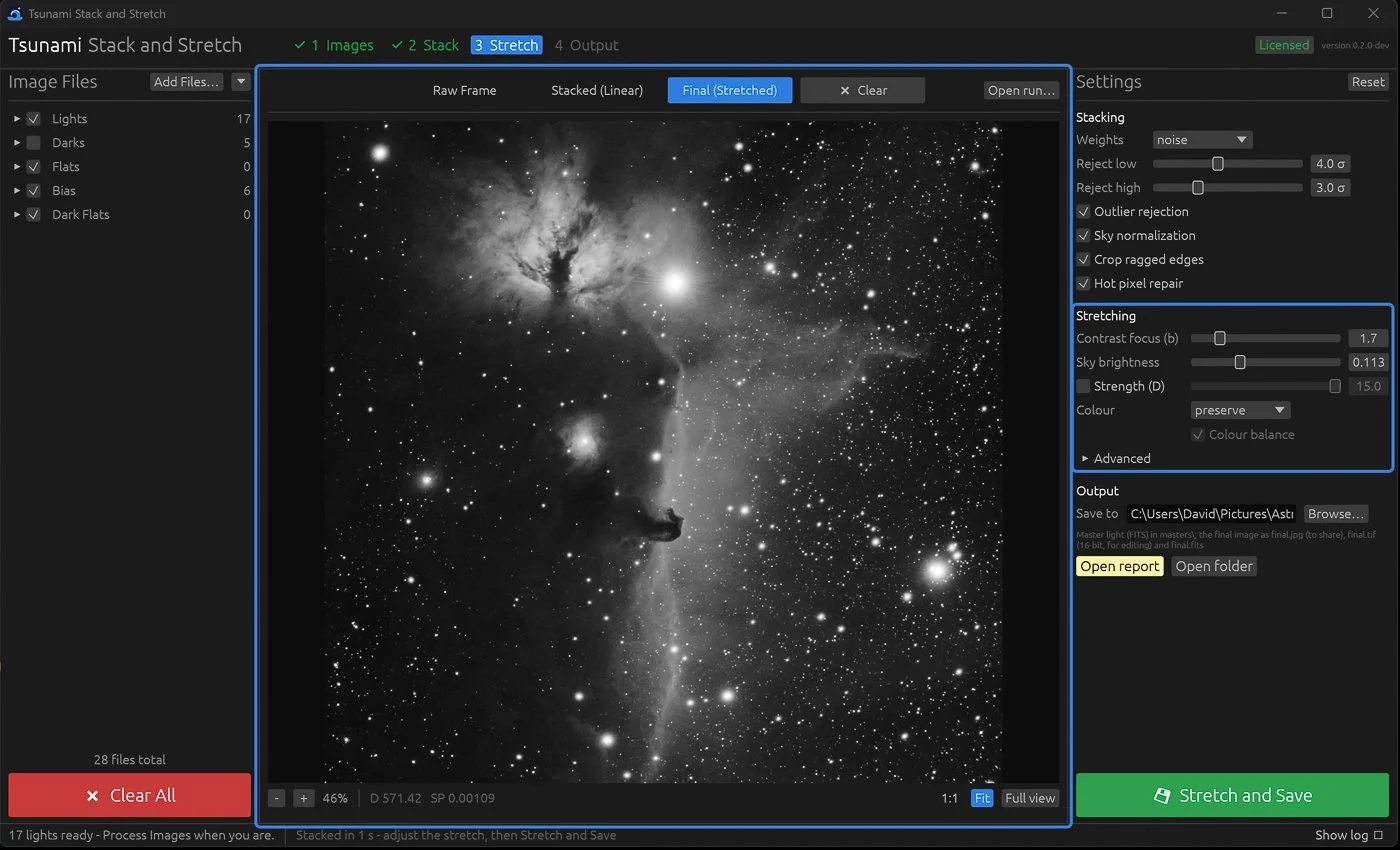The width and height of the screenshot is (1400, 850).
Task: Switch to Stacked (Linear) view
Action: point(597,90)
